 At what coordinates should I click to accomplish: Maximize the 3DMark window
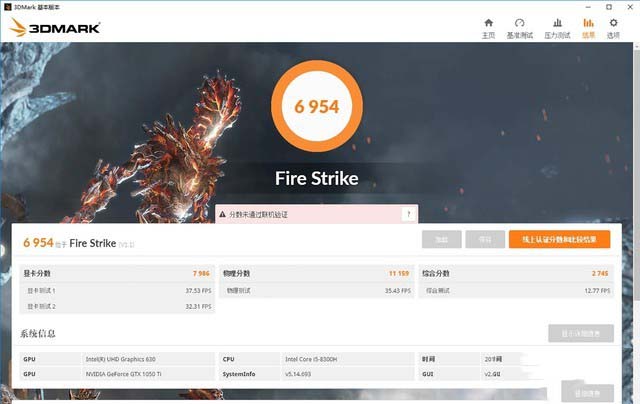[x=609, y=7]
